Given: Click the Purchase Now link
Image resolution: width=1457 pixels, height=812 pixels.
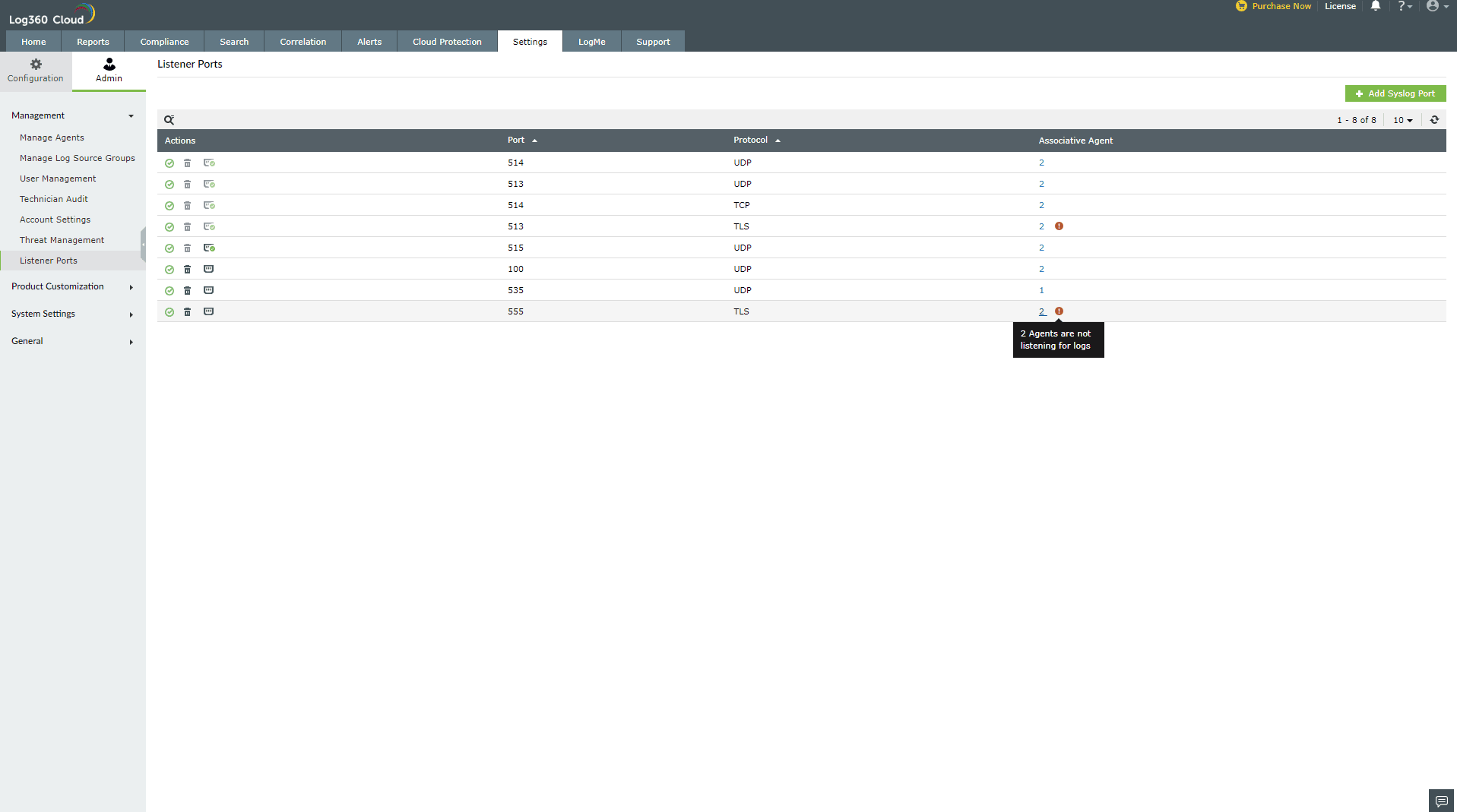Looking at the screenshot, I should pyautogui.click(x=1274, y=6).
